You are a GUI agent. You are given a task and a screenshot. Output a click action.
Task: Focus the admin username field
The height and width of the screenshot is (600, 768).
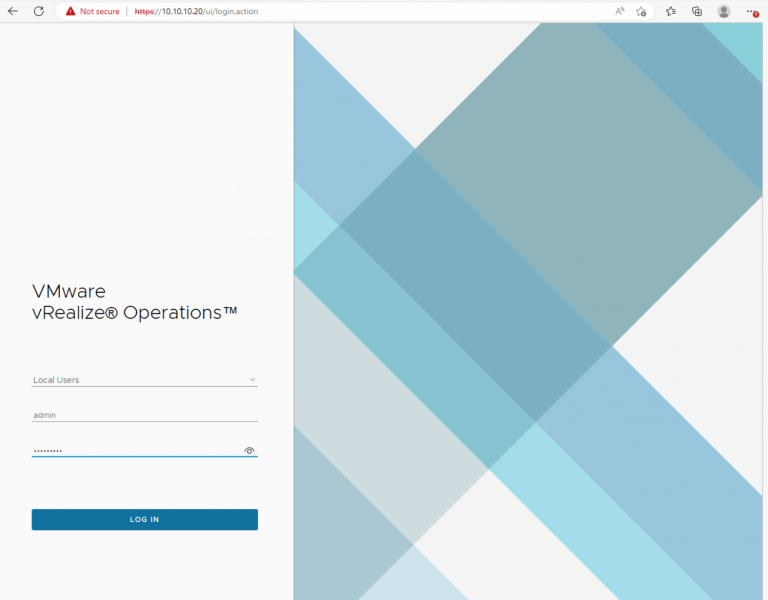[x=140, y=415]
